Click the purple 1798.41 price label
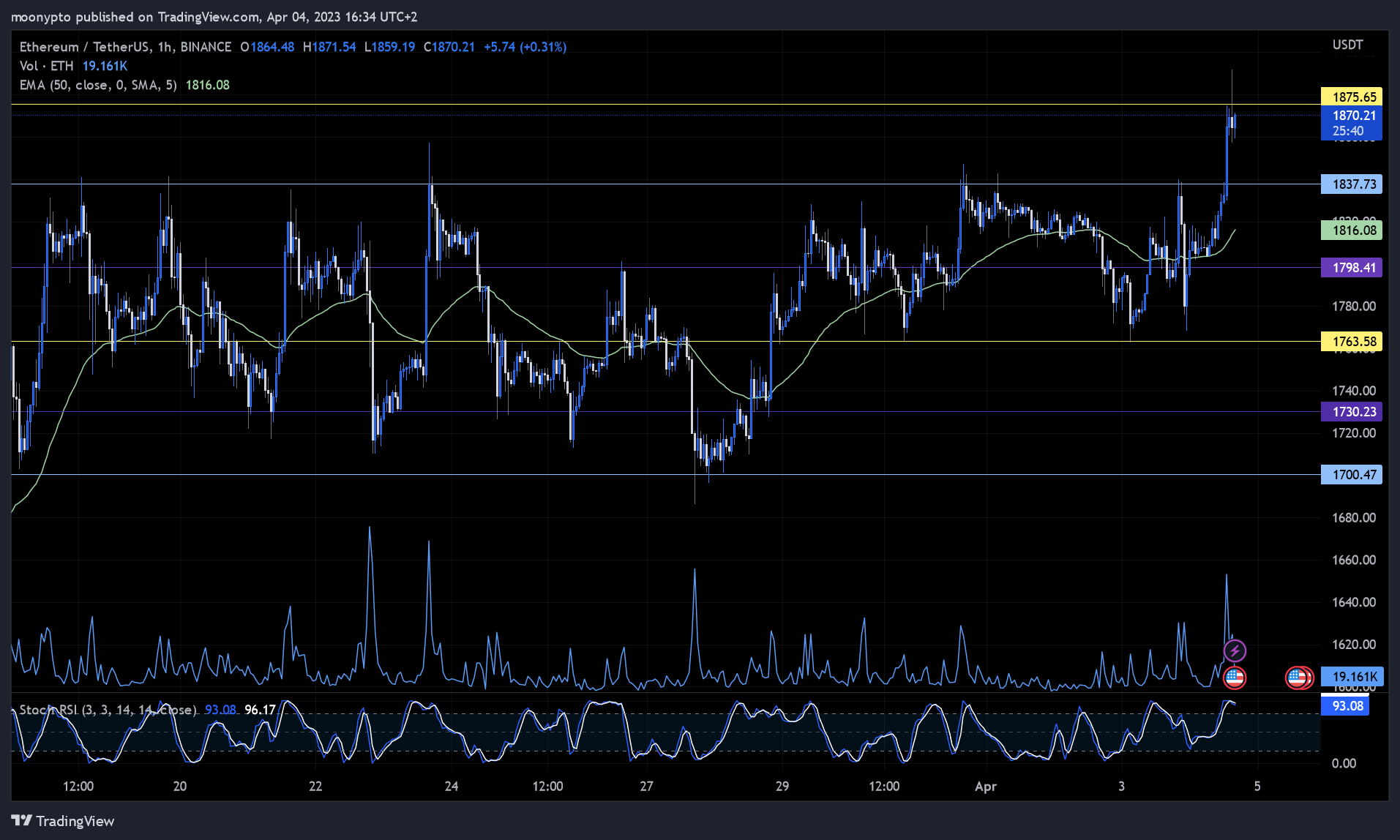The width and height of the screenshot is (1400, 840). point(1352,268)
